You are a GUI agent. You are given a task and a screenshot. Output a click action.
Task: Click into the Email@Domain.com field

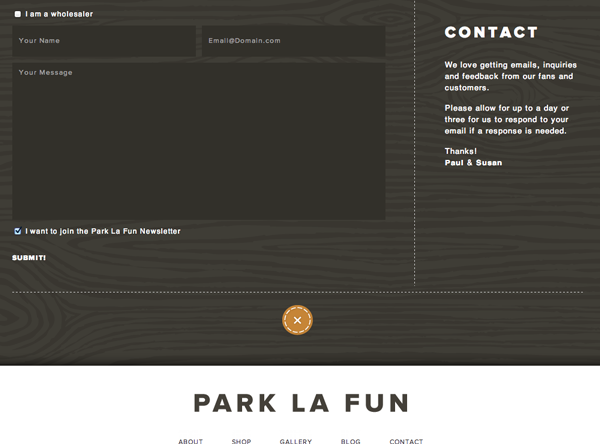point(293,41)
